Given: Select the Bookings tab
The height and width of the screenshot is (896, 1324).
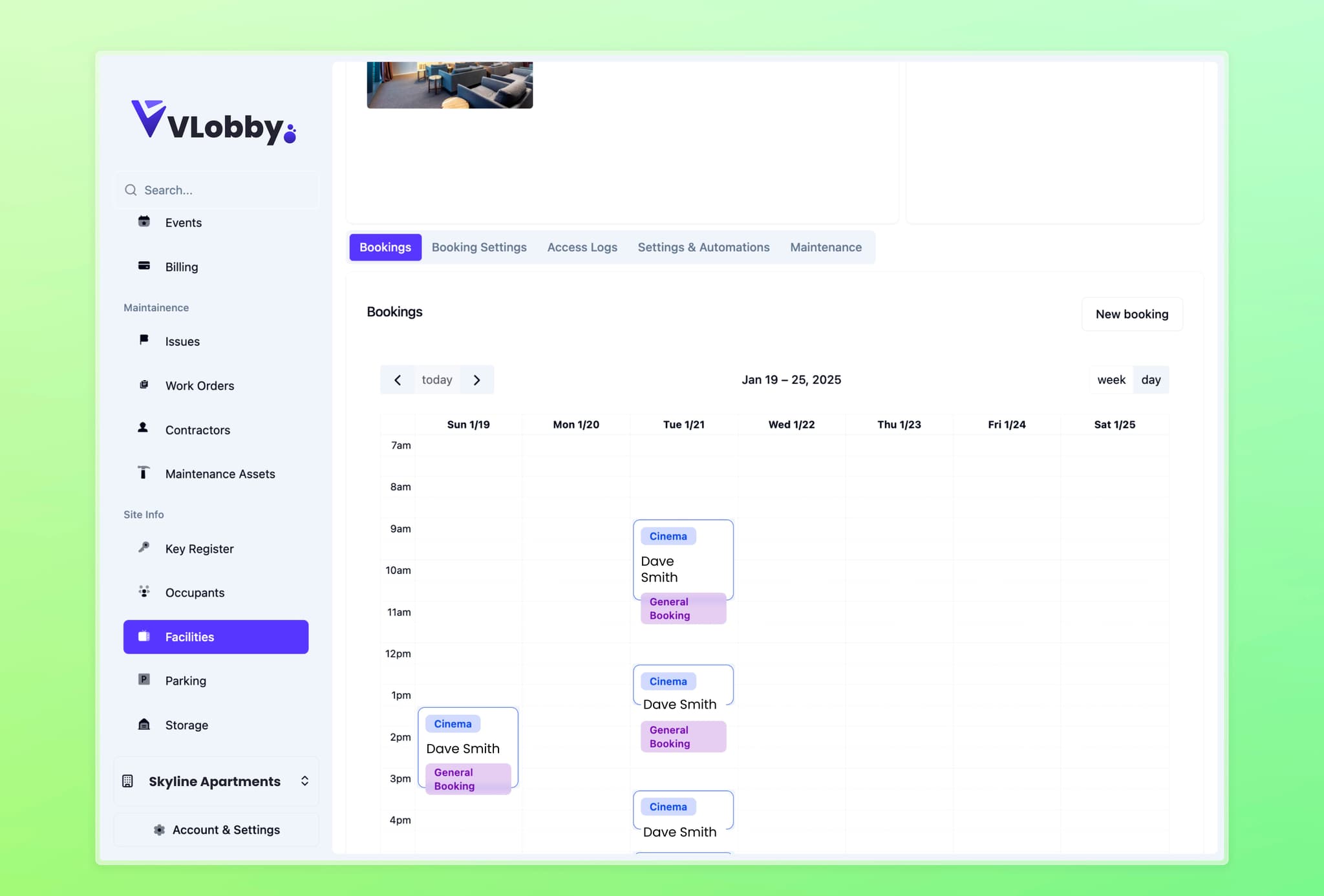Looking at the screenshot, I should pos(385,247).
